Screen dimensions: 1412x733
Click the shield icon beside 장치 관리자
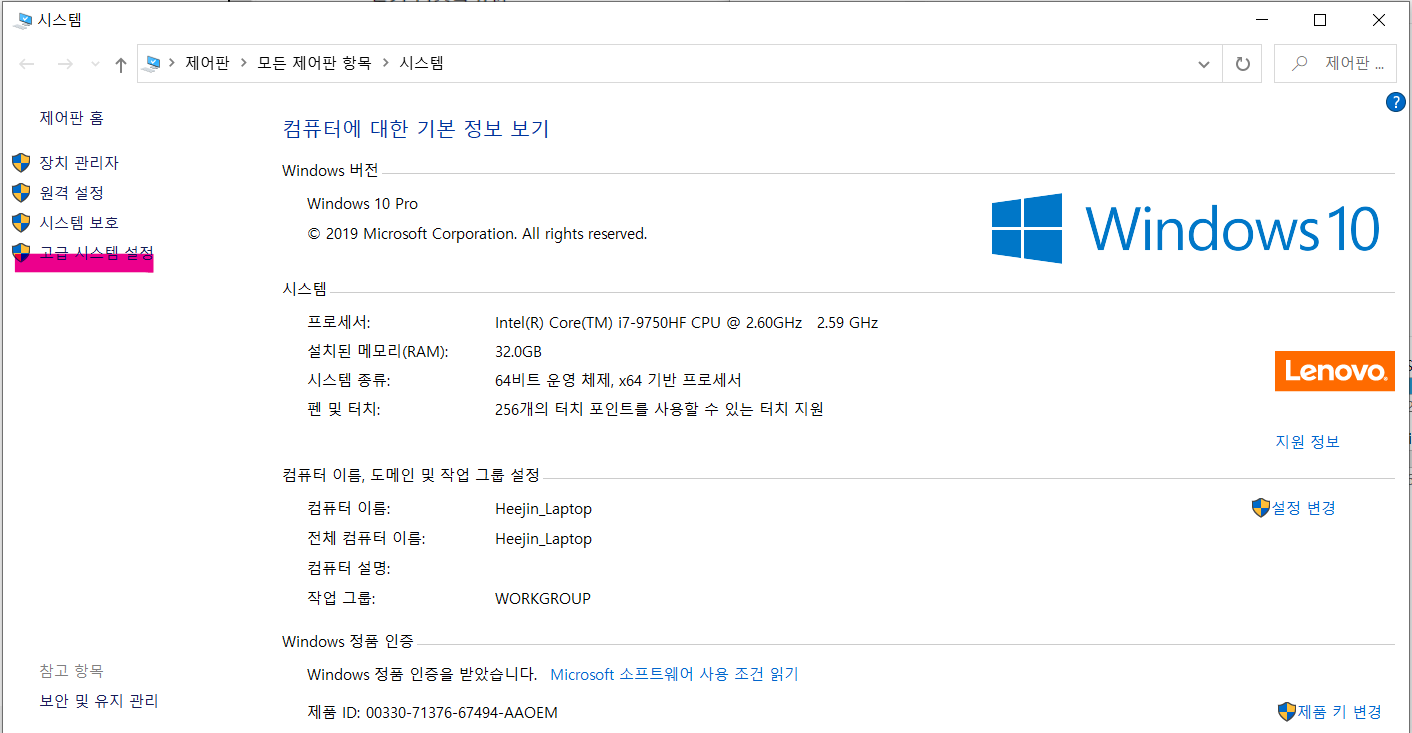click(x=21, y=162)
